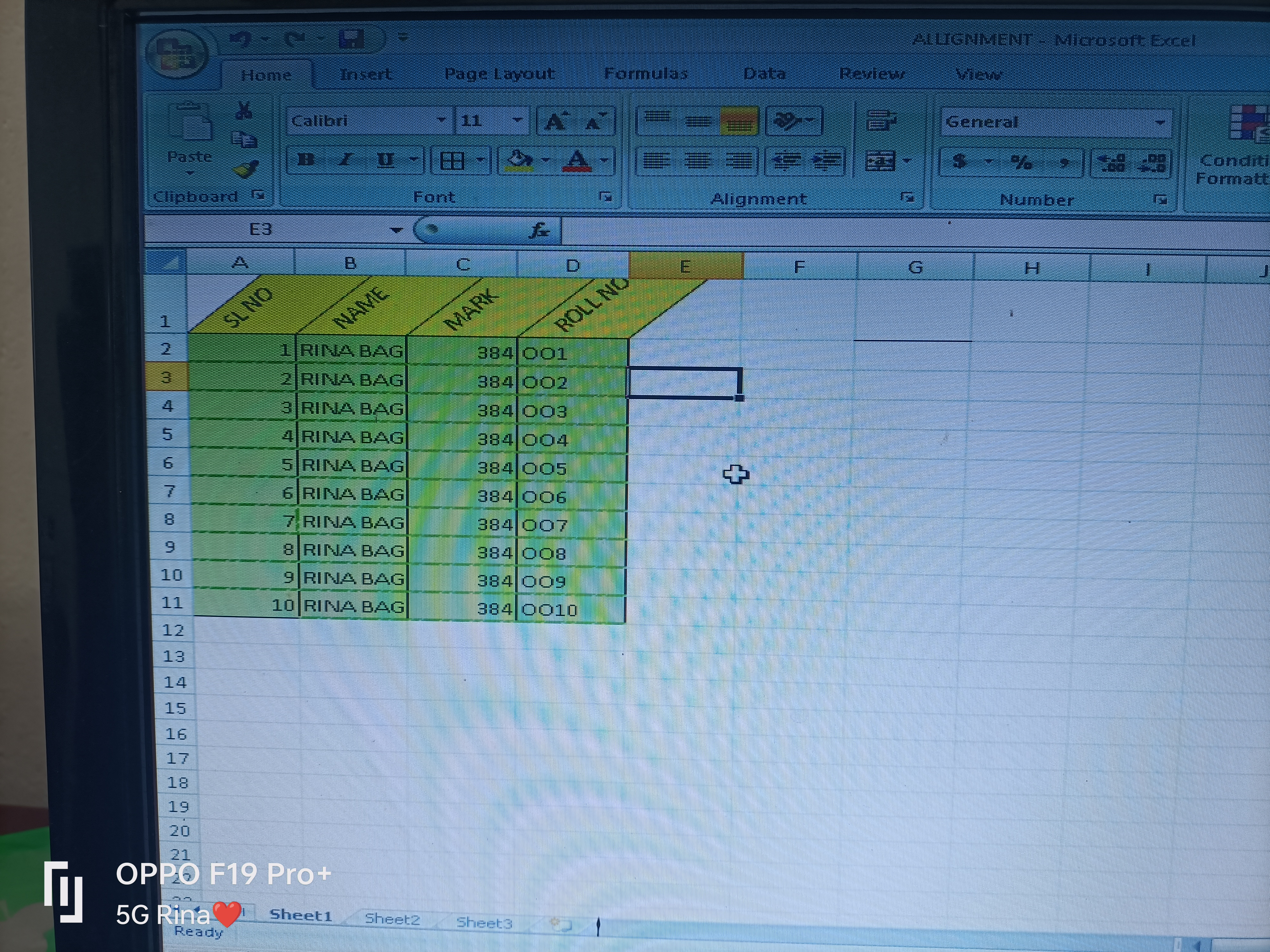
Task: Open the Formulas ribbon tab
Action: point(645,73)
